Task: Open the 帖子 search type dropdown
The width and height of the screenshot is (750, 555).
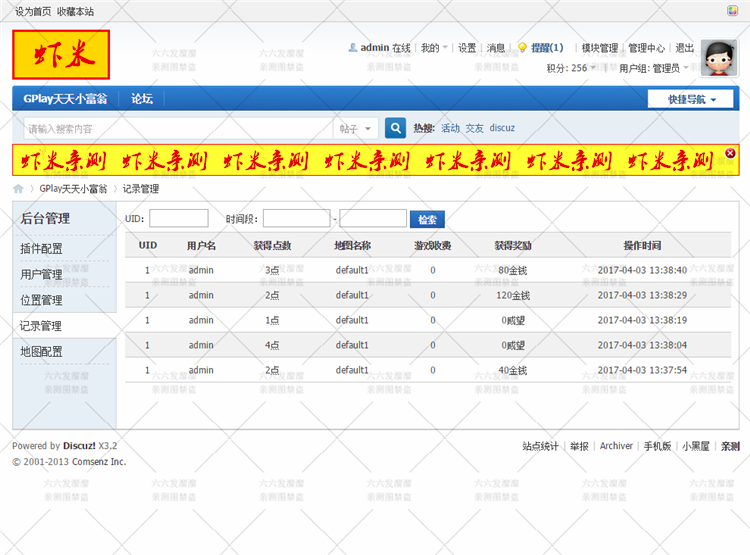Action: click(x=356, y=128)
